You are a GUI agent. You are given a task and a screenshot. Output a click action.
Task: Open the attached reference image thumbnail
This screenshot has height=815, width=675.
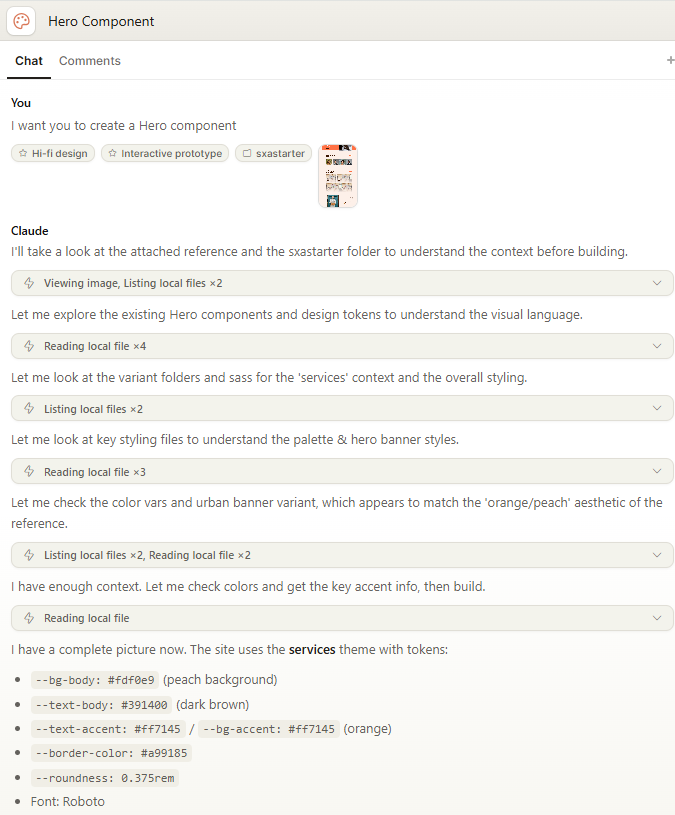(338, 176)
